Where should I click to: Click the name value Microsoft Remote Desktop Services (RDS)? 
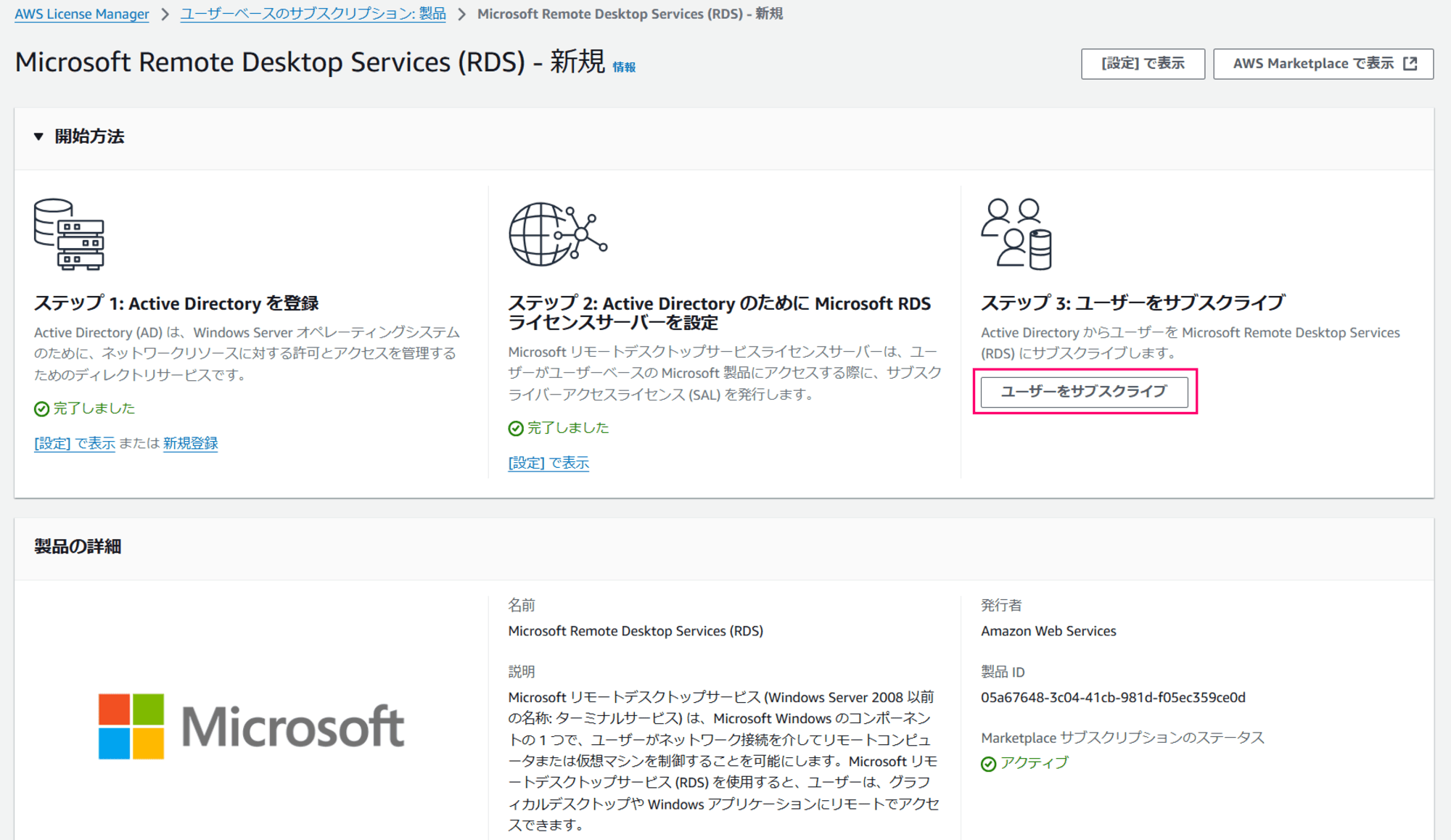(636, 631)
